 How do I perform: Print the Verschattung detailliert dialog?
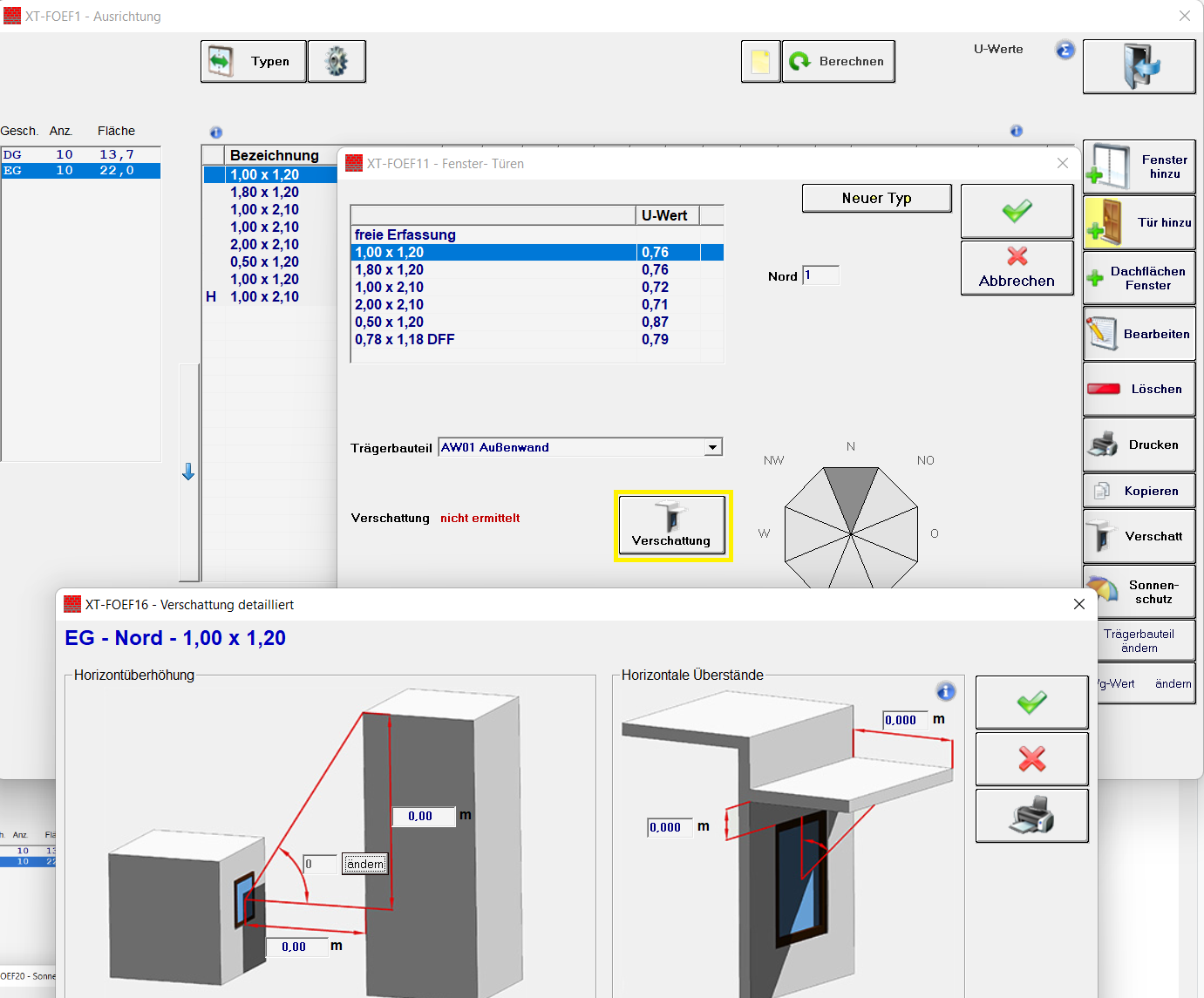click(x=1032, y=816)
